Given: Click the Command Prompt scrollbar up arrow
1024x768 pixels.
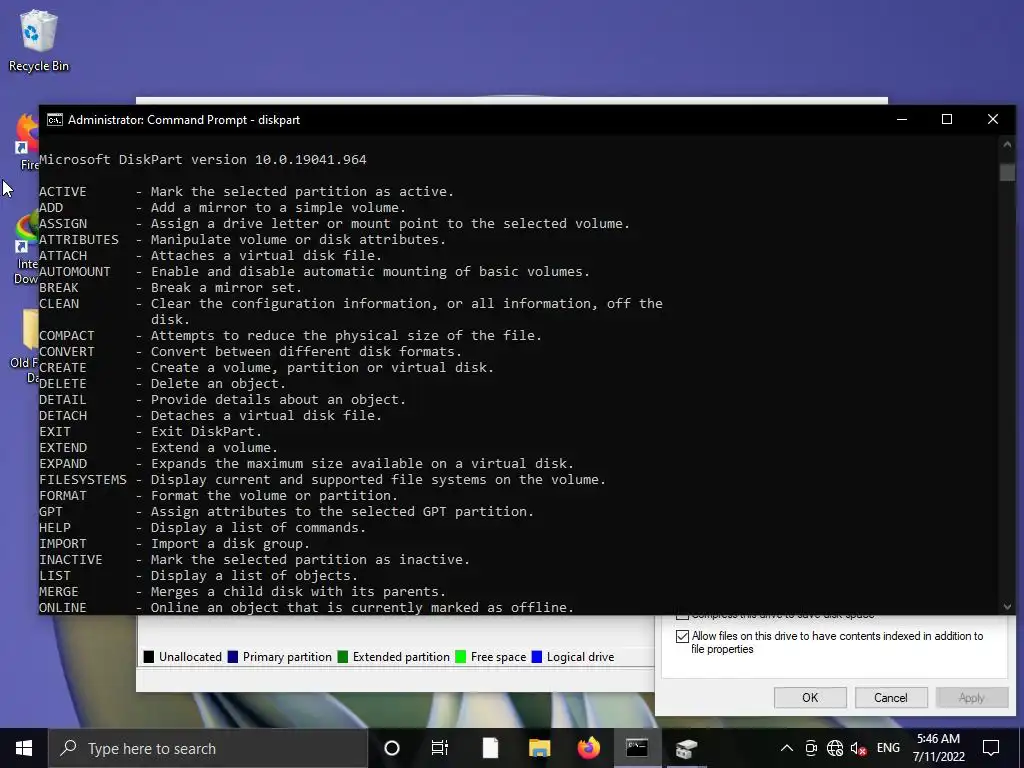Looking at the screenshot, I should pos(1007,144).
